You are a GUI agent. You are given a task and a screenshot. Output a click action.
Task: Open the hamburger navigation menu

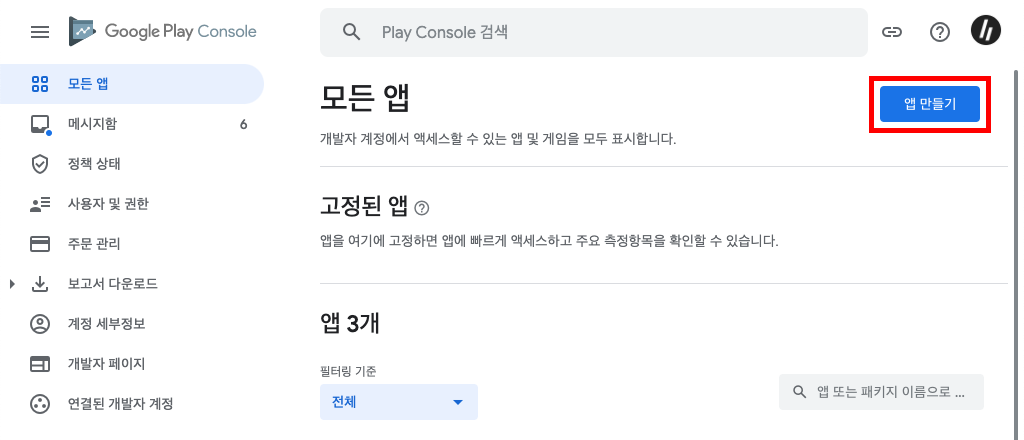(x=40, y=32)
